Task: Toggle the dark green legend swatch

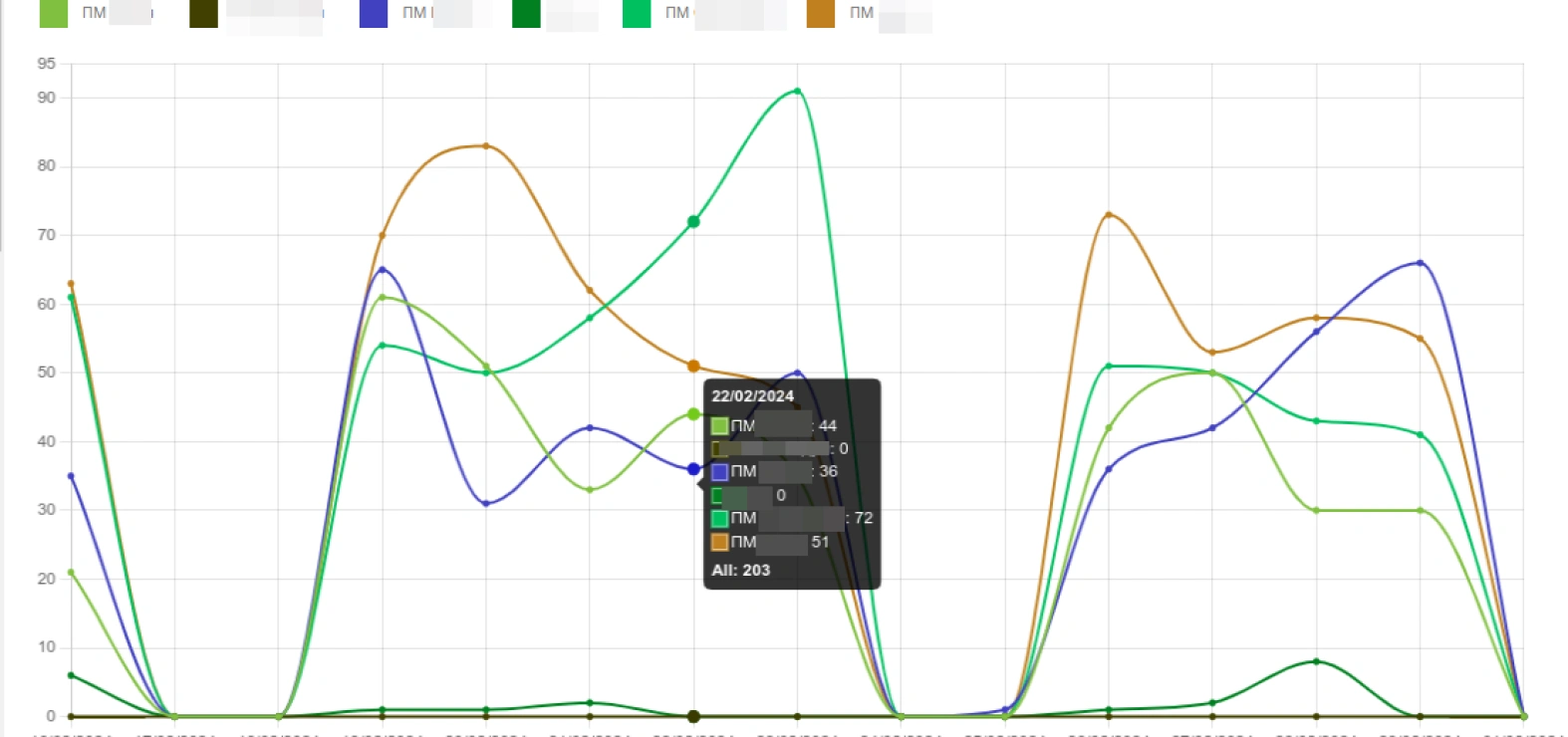Action: [526, 13]
